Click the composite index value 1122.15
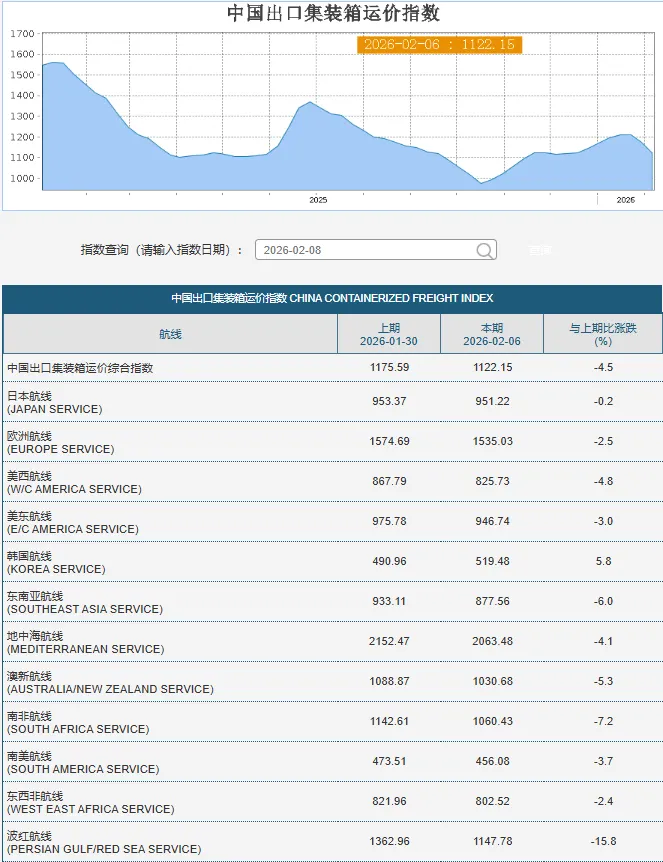663x862 pixels. 493,367
